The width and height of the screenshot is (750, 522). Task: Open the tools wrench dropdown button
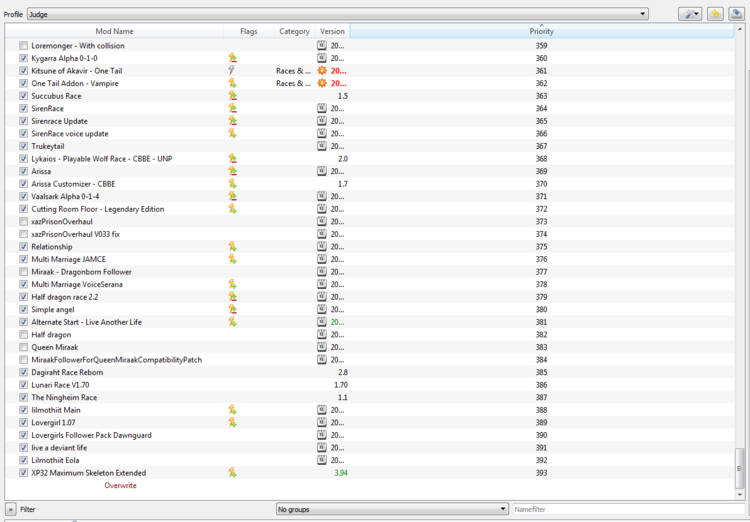click(690, 14)
